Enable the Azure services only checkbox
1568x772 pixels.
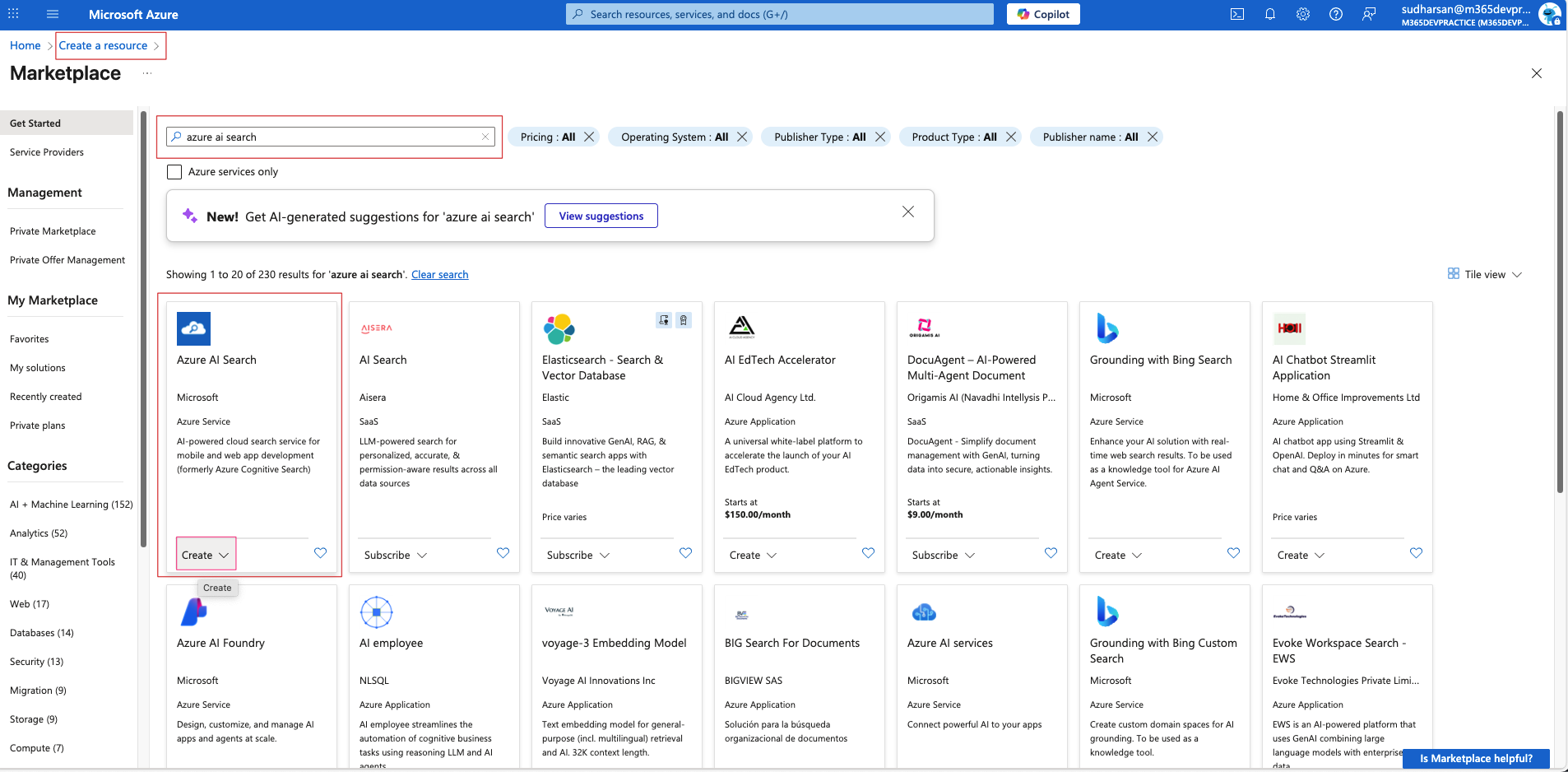coord(174,171)
